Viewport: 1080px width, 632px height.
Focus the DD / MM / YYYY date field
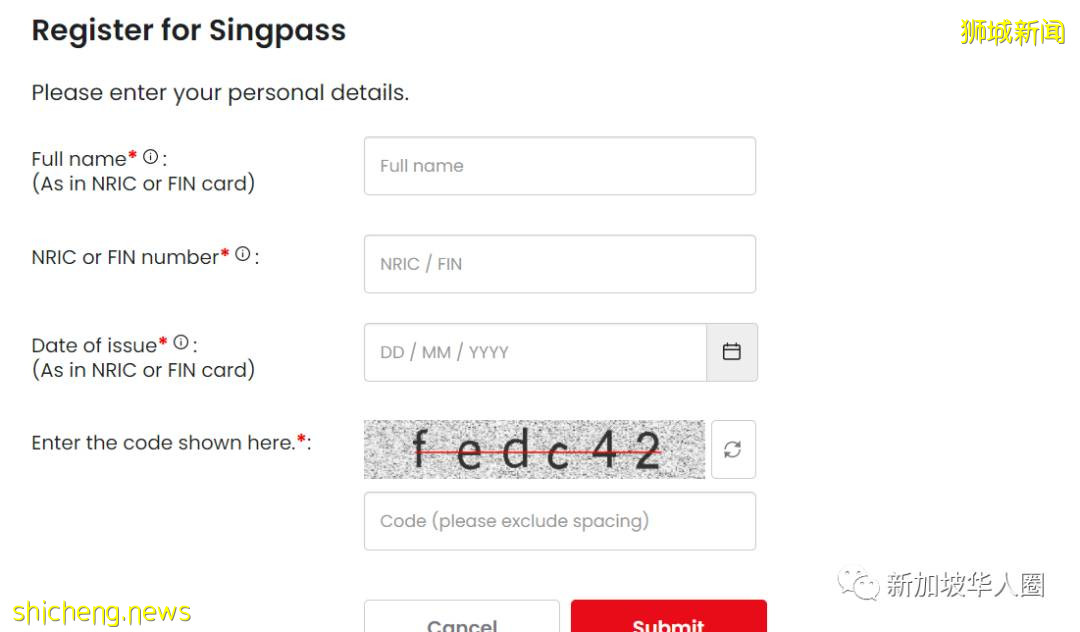click(x=535, y=352)
